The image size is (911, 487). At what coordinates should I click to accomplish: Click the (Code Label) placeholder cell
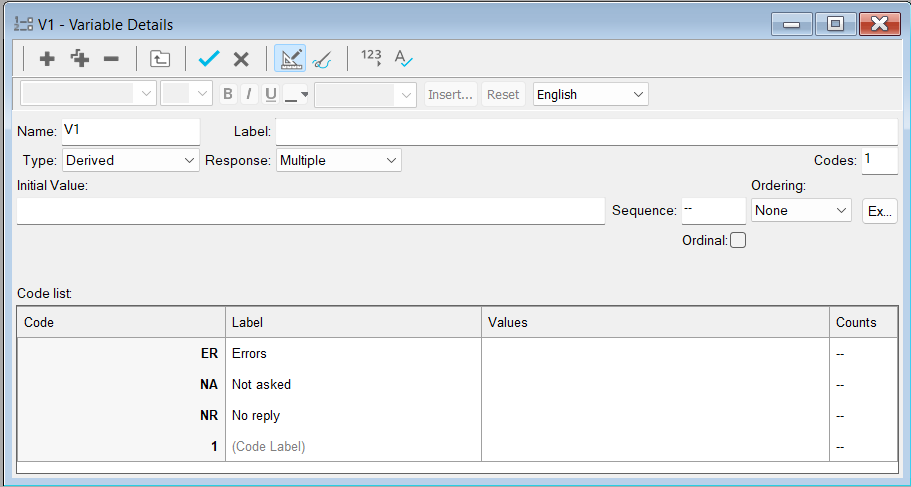point(353,446)
